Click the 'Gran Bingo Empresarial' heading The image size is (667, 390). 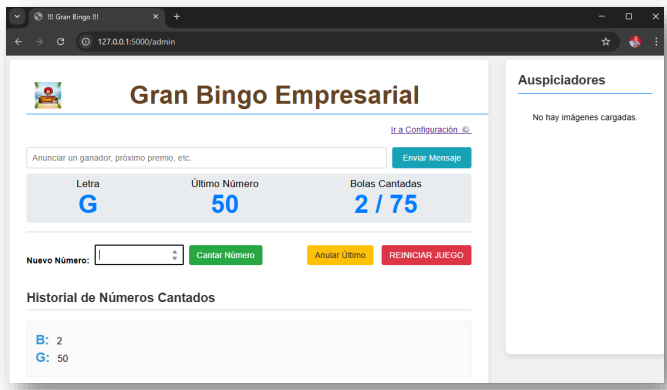274,95
